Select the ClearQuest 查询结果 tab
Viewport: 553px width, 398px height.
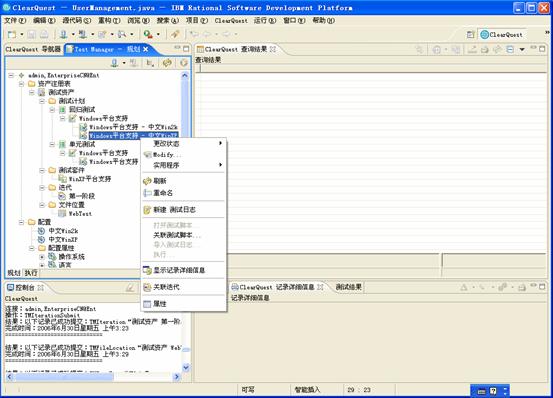(x=236, y=49)
